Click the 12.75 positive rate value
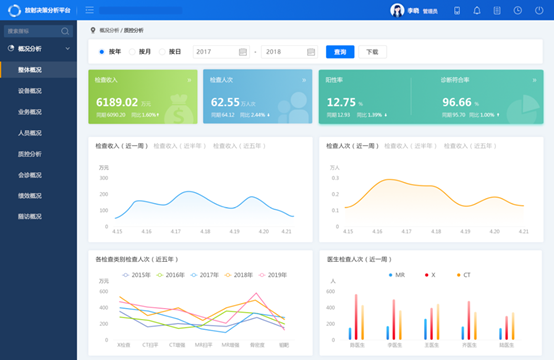 click(341, 102)
